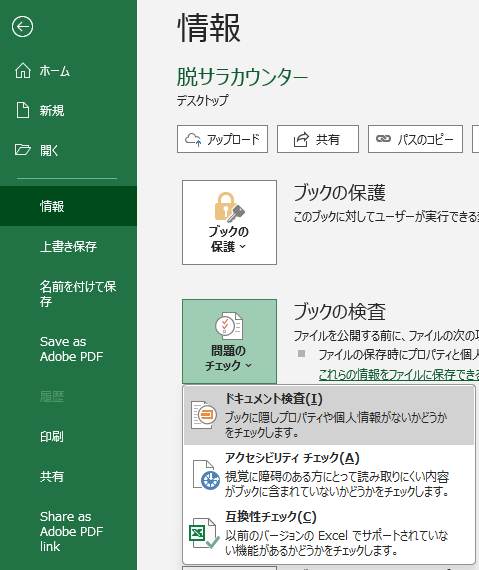This screenshot has height=570, width=479.
Task: Collapse the 問題のチェック dropdown button
Action: click(229, 341)
